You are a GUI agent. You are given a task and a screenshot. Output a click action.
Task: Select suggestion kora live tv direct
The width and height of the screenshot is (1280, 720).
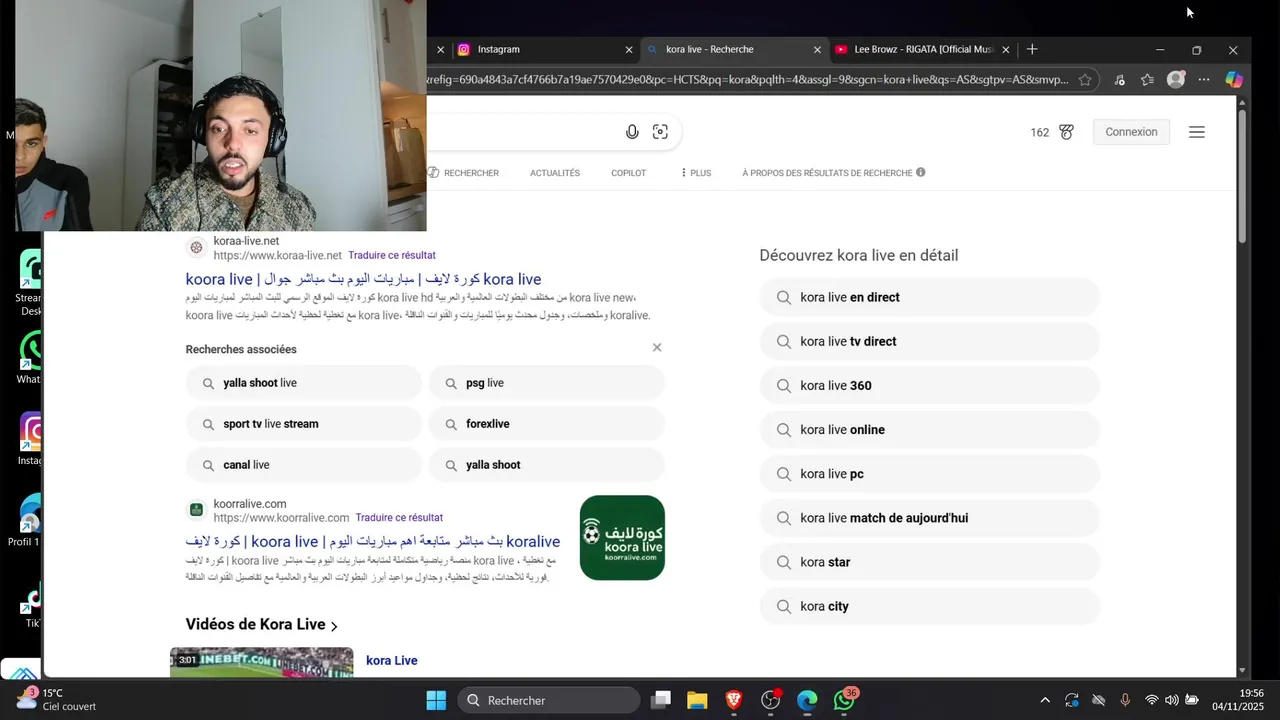point(930,341)
